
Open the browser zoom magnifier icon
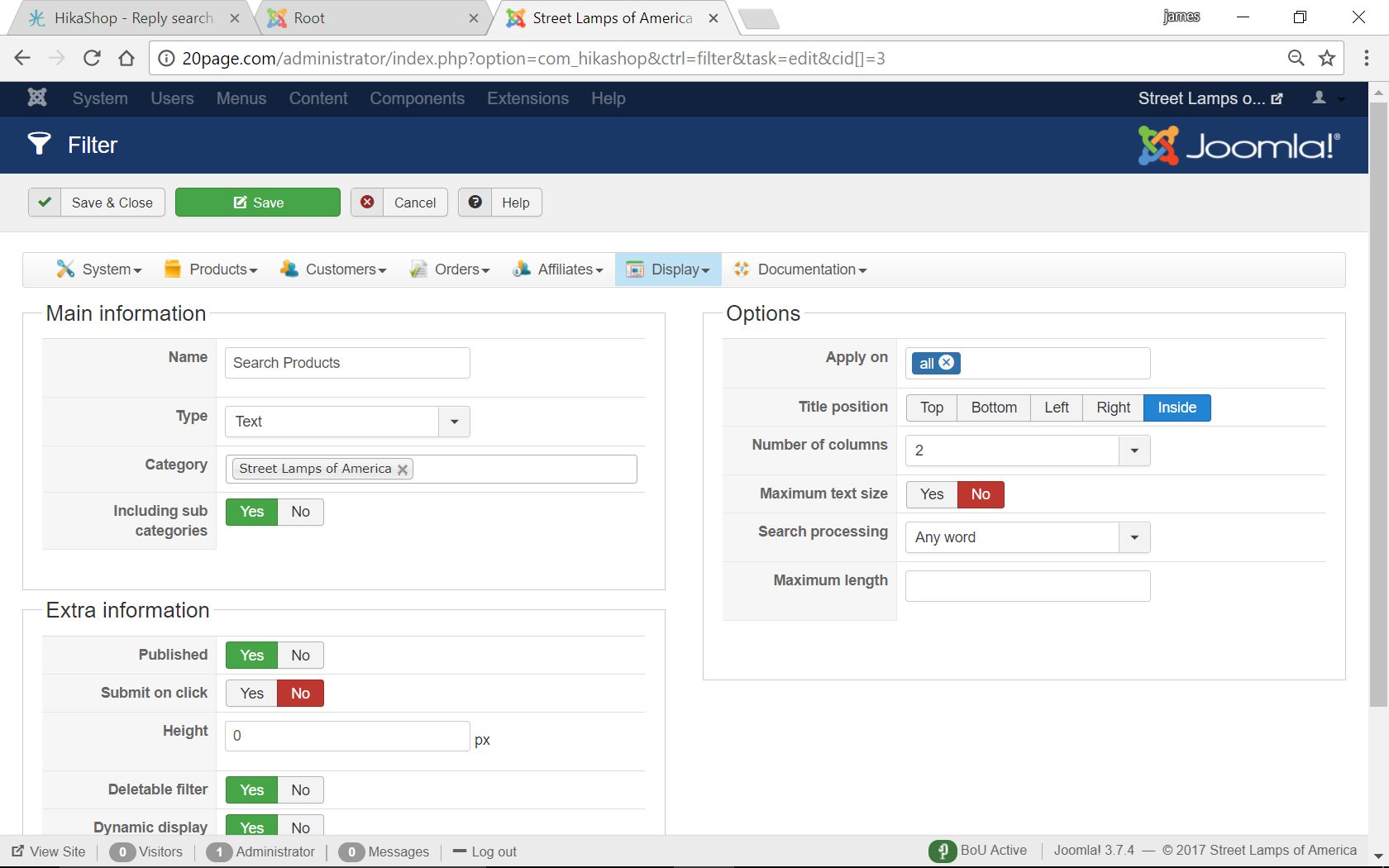[x=1296, y=58]
